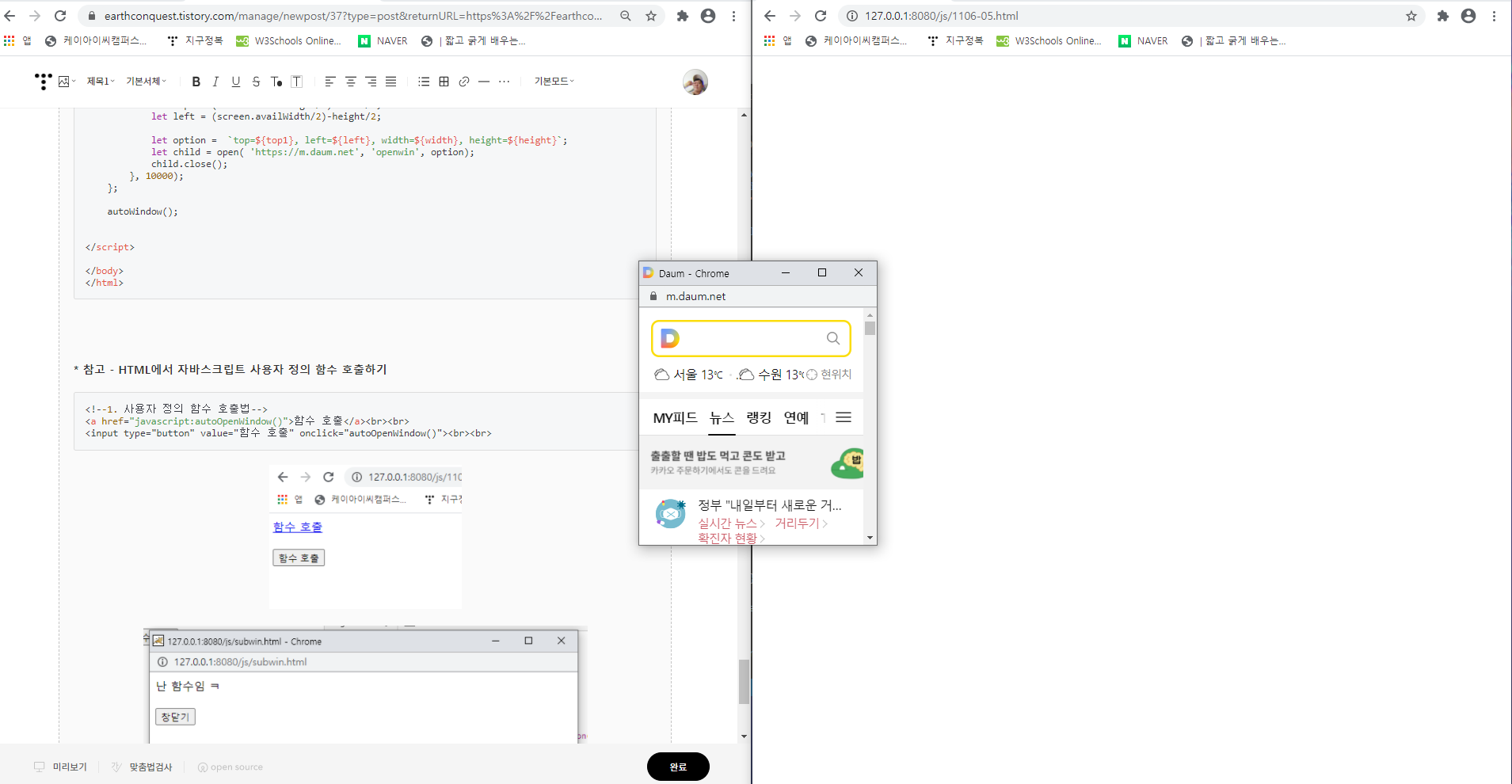Justify text in editor

[391, 82]
